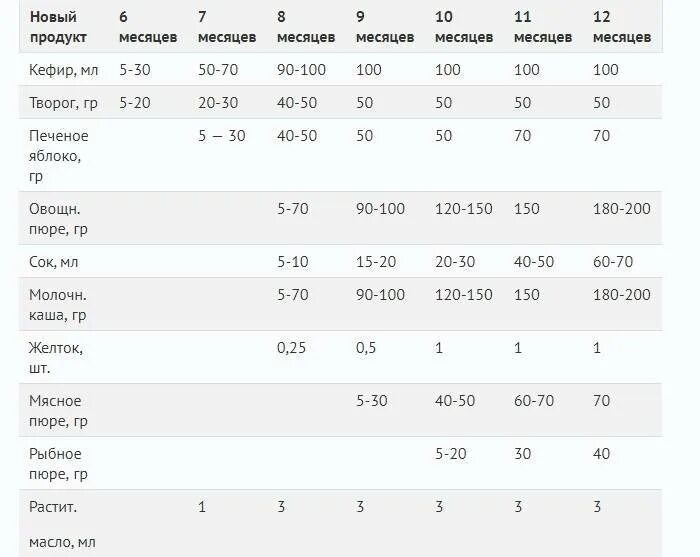The image size is (700, 557).
Task: Click the "Рыбное пюре, гр" row label
Action: (x=58, y=464)
